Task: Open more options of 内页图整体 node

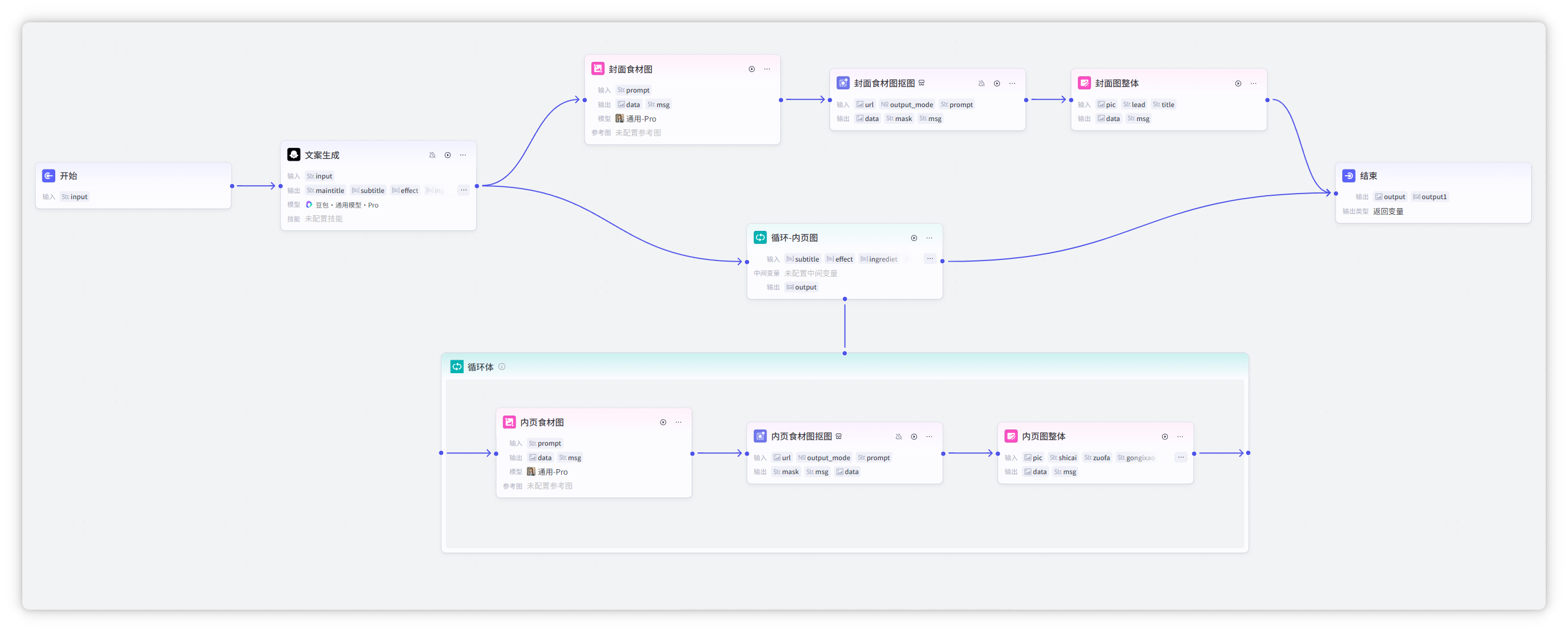Action: (1179, 437)
